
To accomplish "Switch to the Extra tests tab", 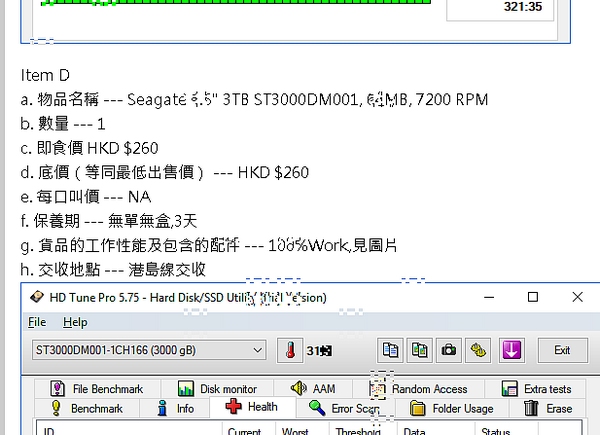I will (536, 389).
